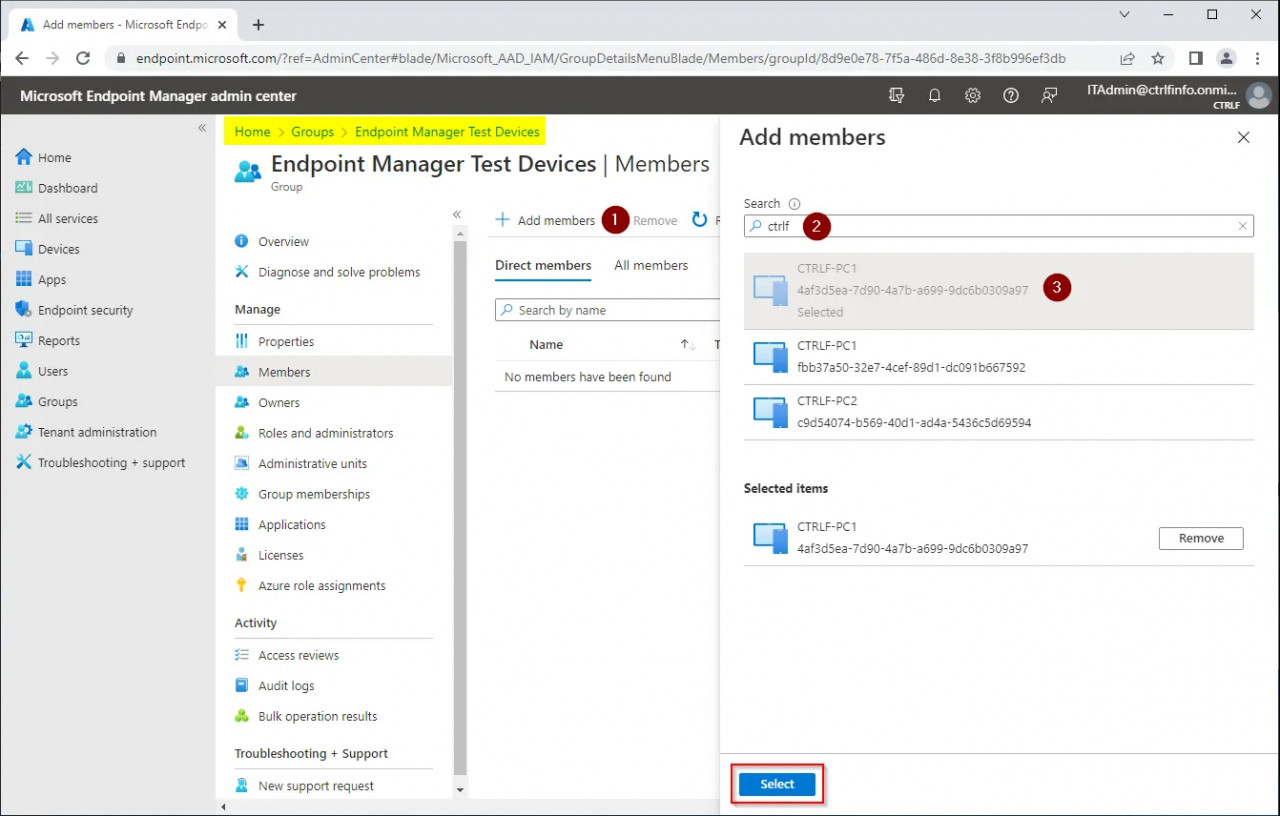Click the Search by name field

click(x=607, y=310)
